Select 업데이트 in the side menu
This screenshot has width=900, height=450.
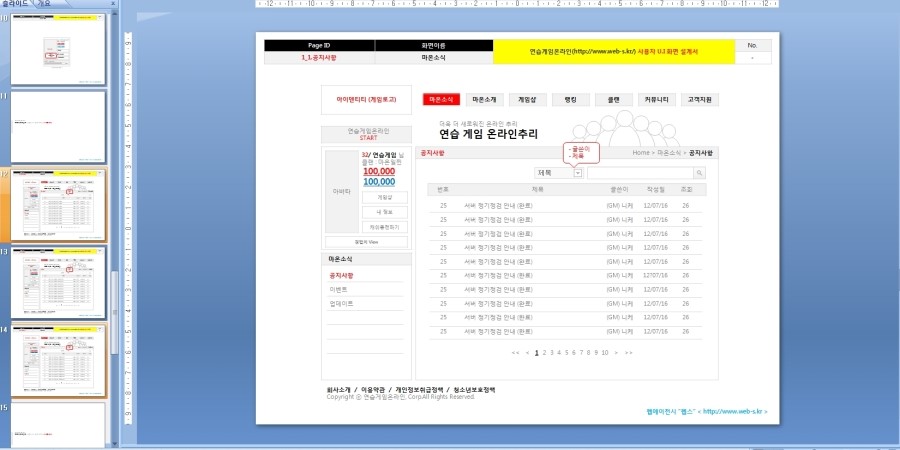point(341,304)
